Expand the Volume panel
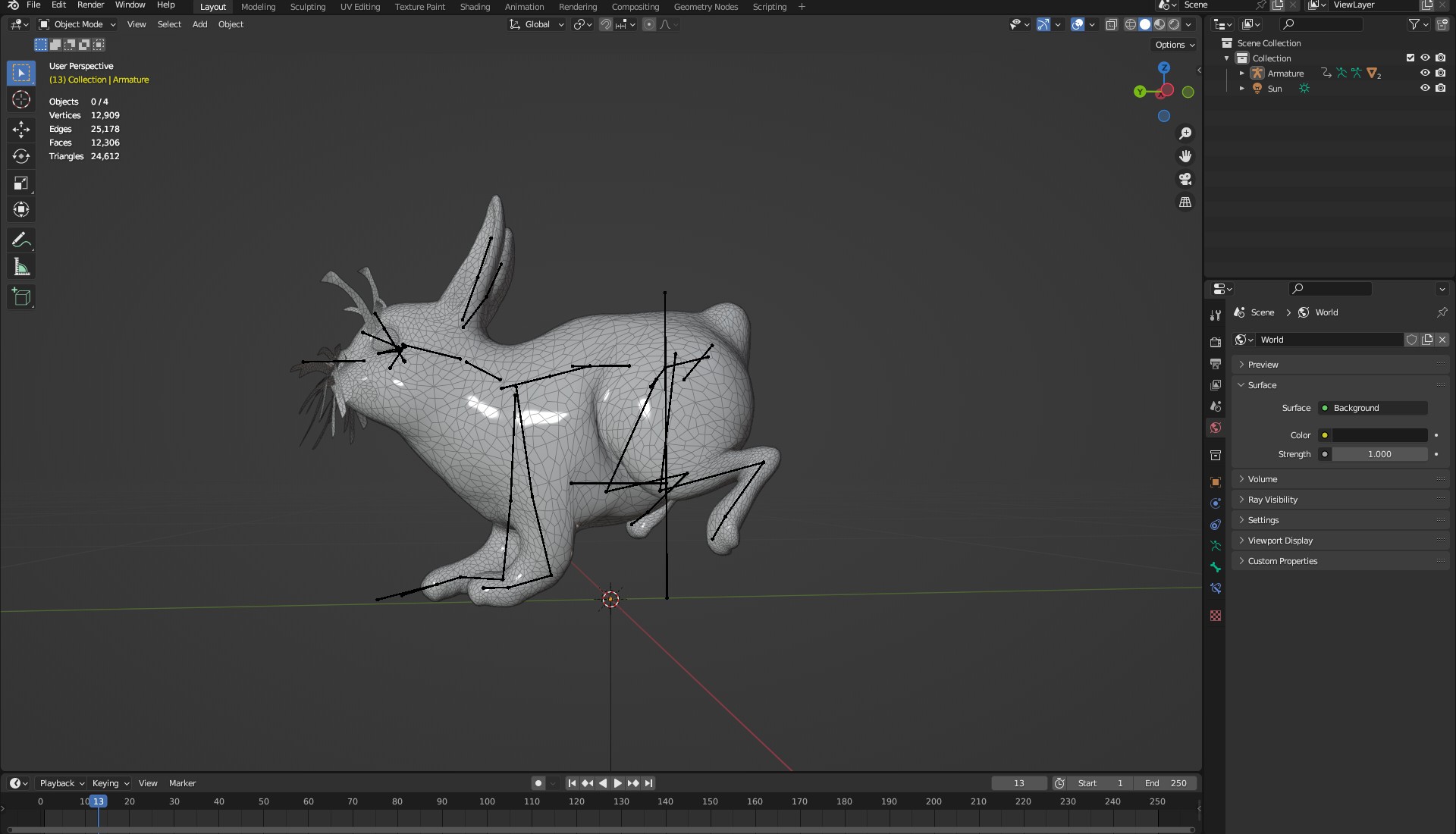This screenshot has height=834, width=1456. pyautogui.click(x=1263, y=479)
